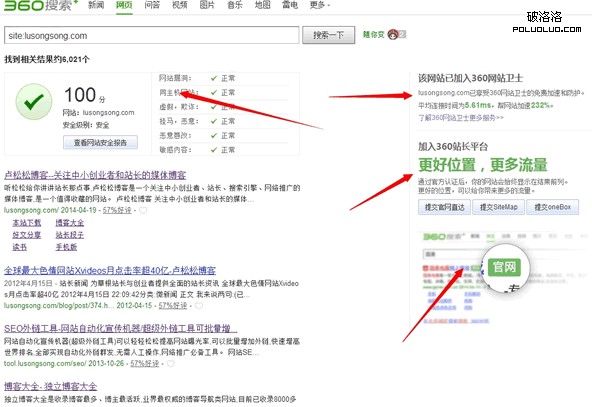Go to the 图片 tab
This screenshot has height=407, width=592.
click(207, 5)
